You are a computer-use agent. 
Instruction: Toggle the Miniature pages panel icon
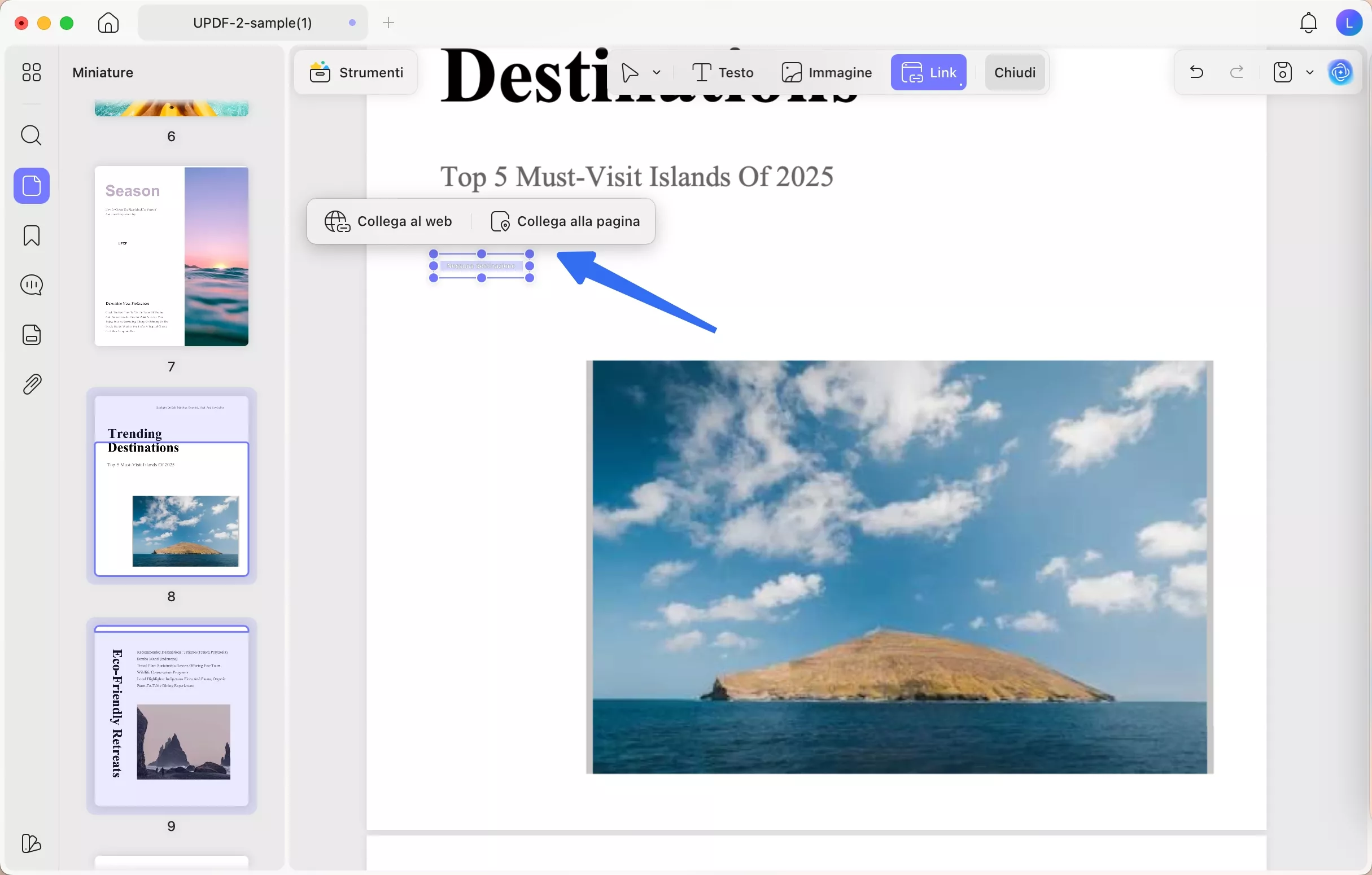pos(32,186)
